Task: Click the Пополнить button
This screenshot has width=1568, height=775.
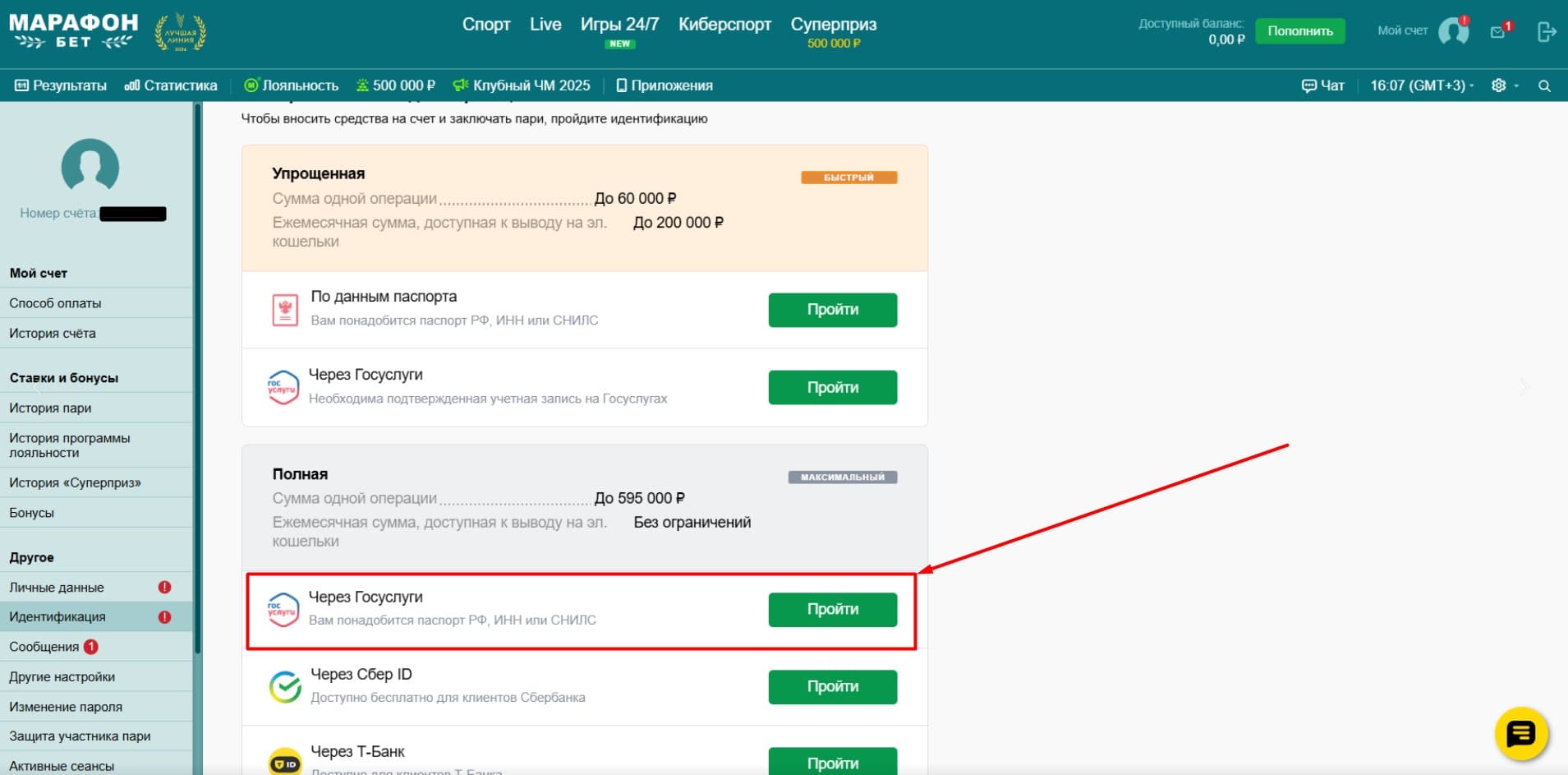Action: coord(1300,31)
